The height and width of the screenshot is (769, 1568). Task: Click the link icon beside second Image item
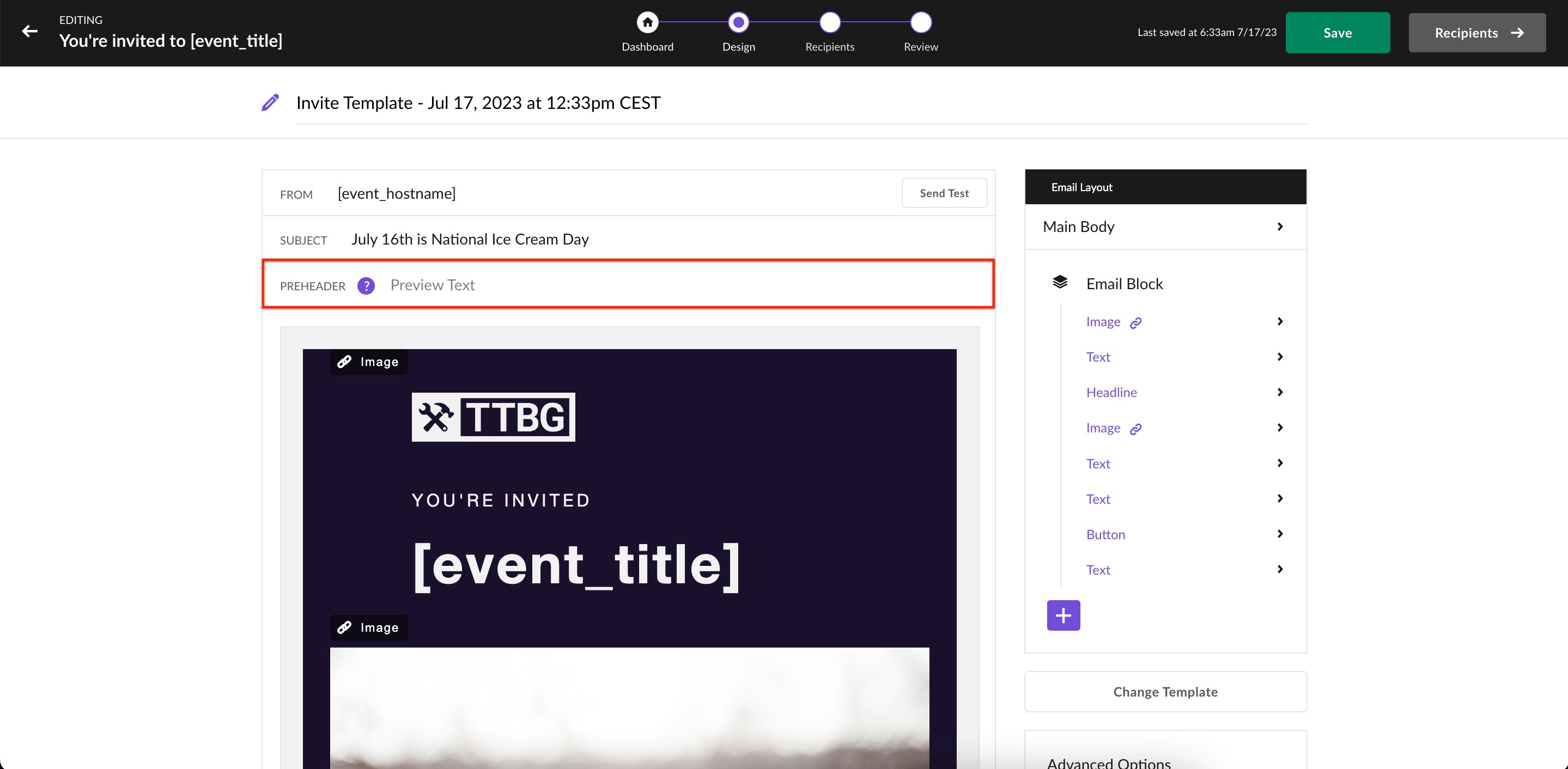(1135, 430)
